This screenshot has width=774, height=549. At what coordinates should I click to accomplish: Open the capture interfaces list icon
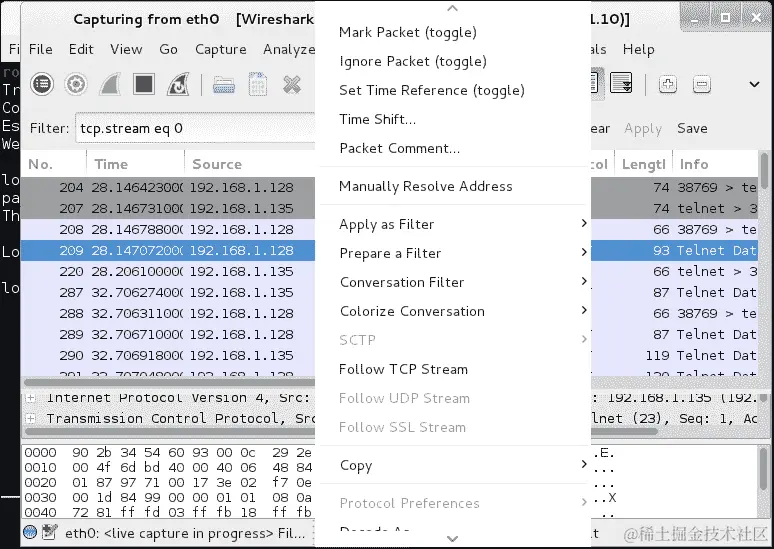(x=42, y=84)
